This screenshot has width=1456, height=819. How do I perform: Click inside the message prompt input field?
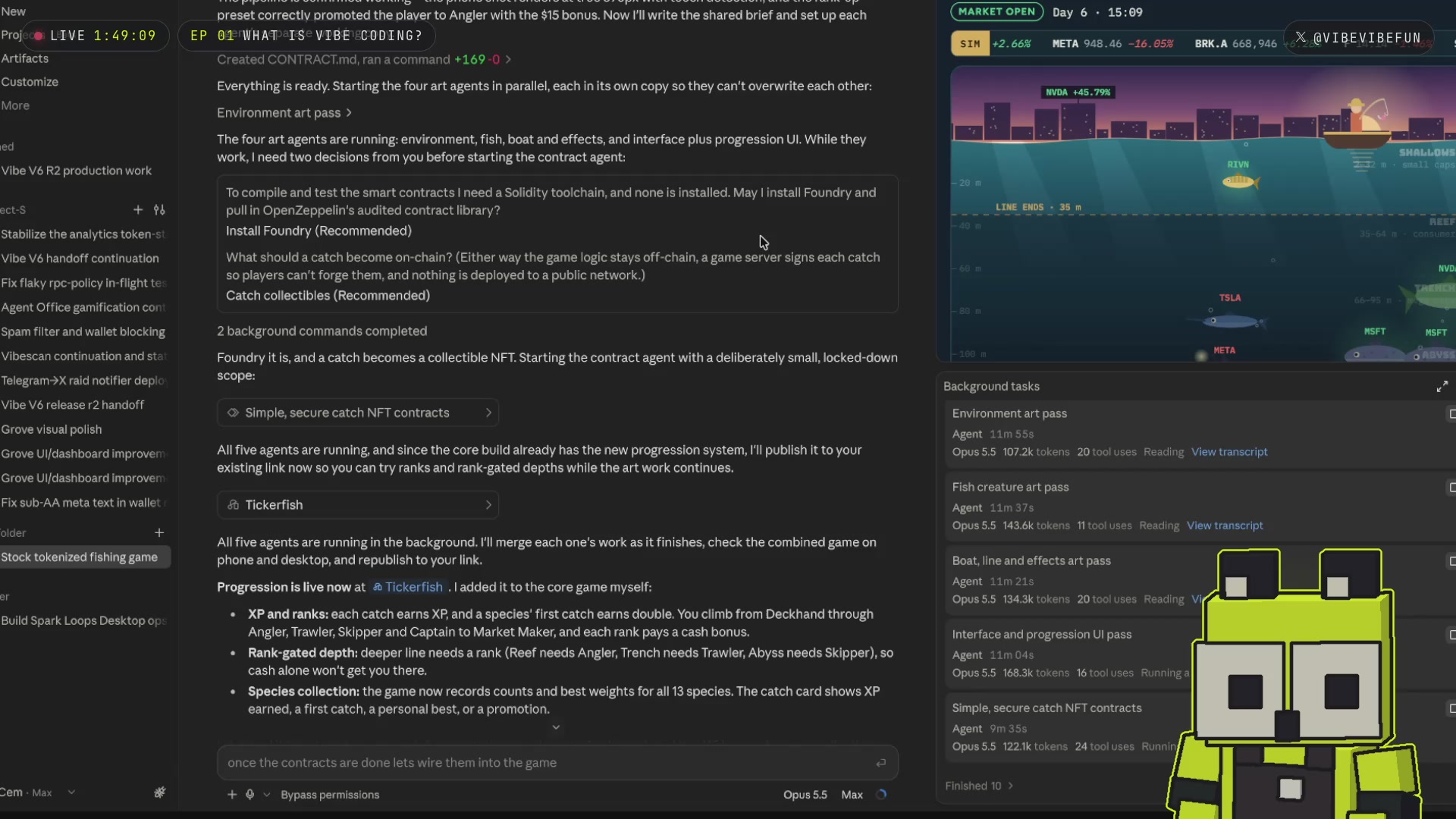pos(557,763)
